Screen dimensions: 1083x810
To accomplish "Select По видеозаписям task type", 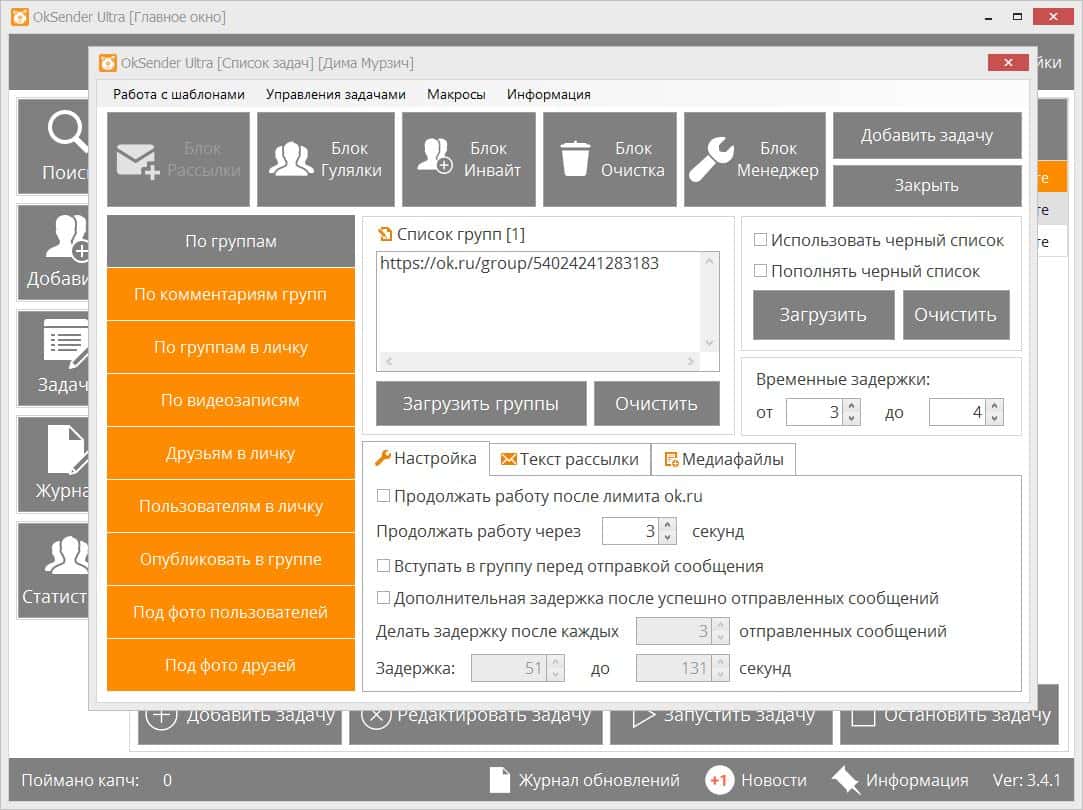I will (x=231, y=400).
